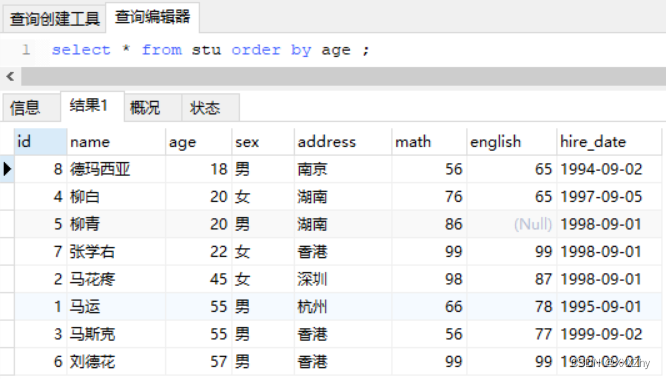Click id cell 7 in 张学右 row
The image size is (666, 379).
point(40,252)
